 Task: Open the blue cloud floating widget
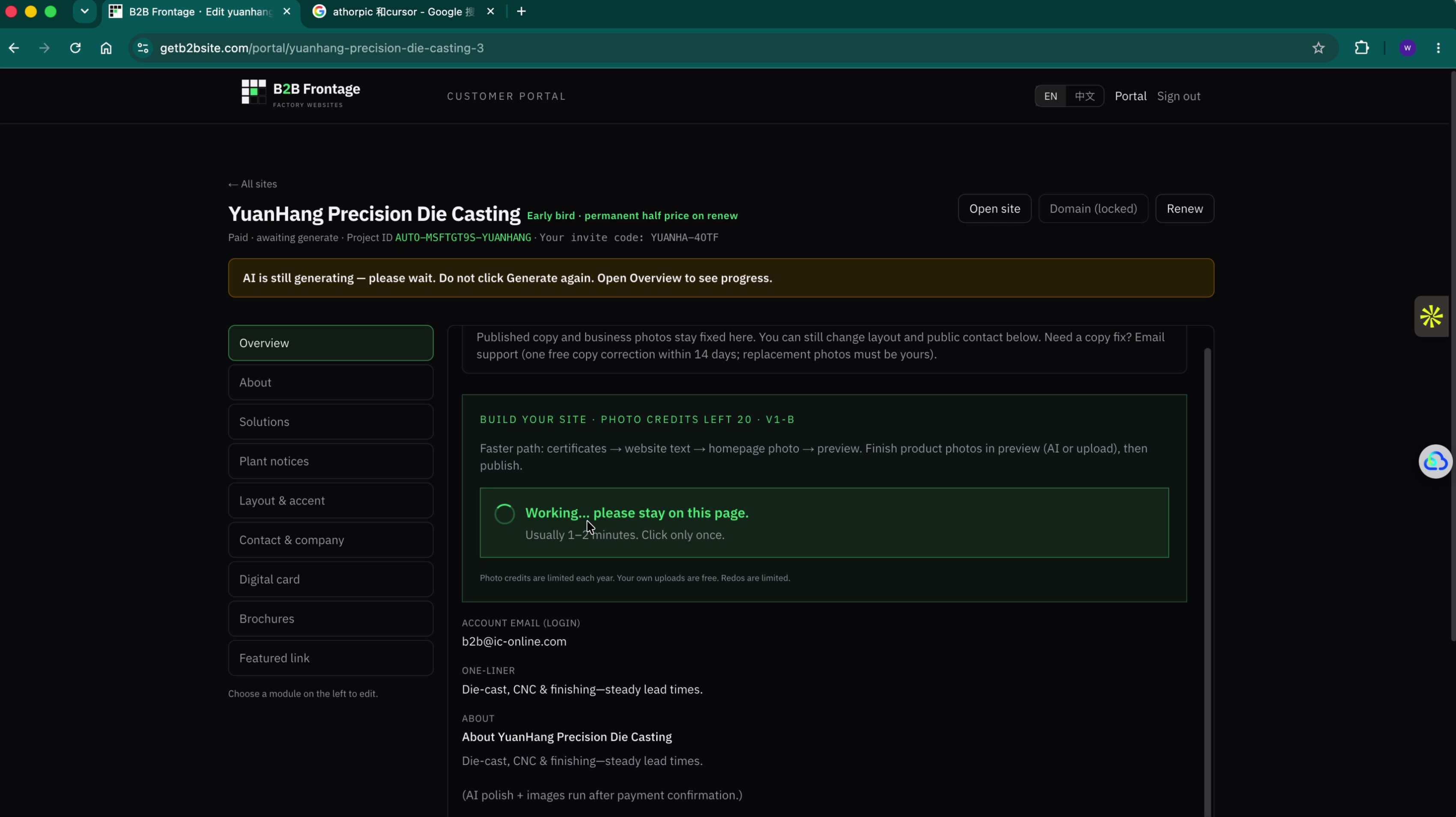click(x=1435, y=462)
